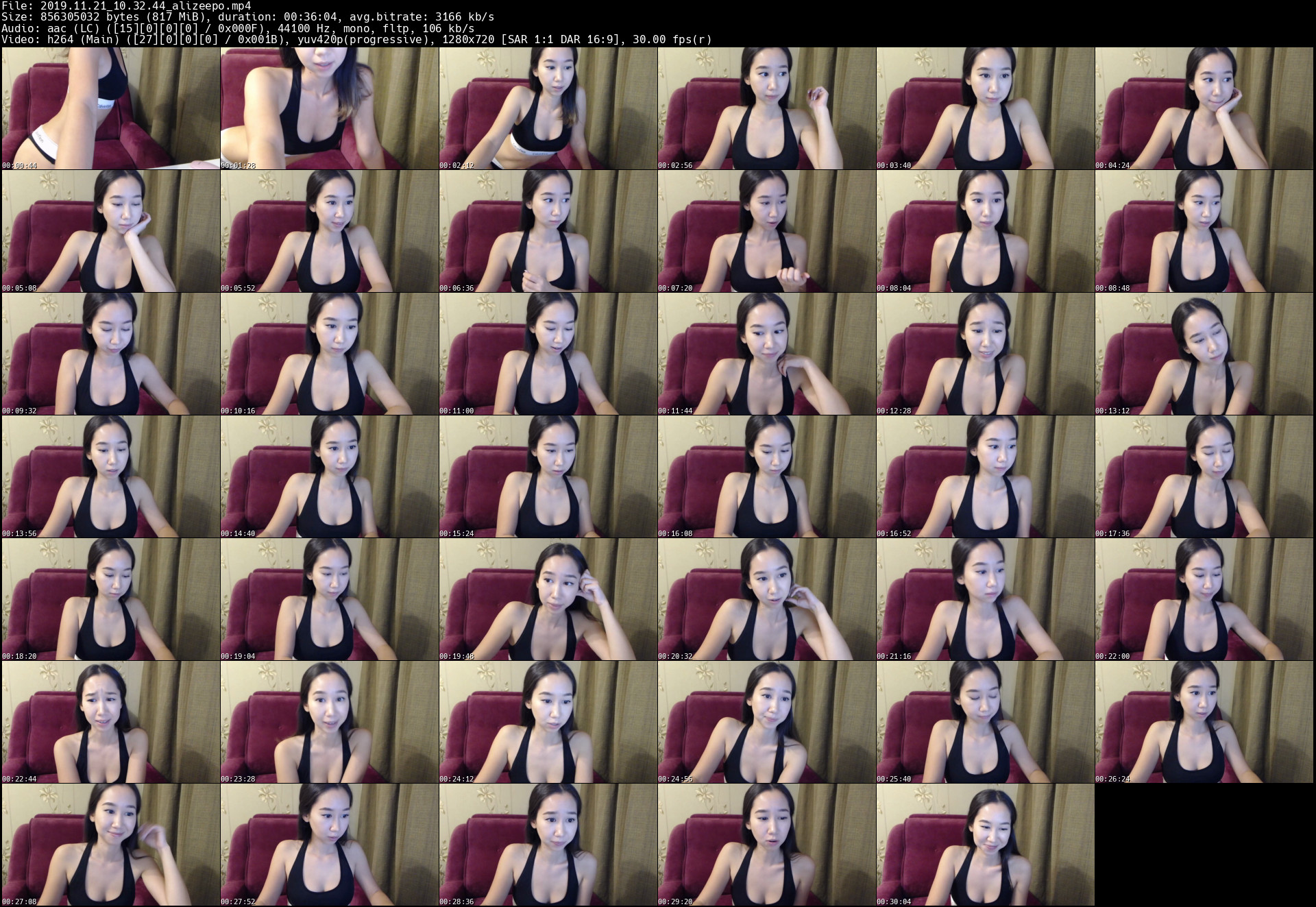Select the frame at 00:02:12
Image resolution: width=1316 pixels, height=907 pixels.
[x=548, y=108]
